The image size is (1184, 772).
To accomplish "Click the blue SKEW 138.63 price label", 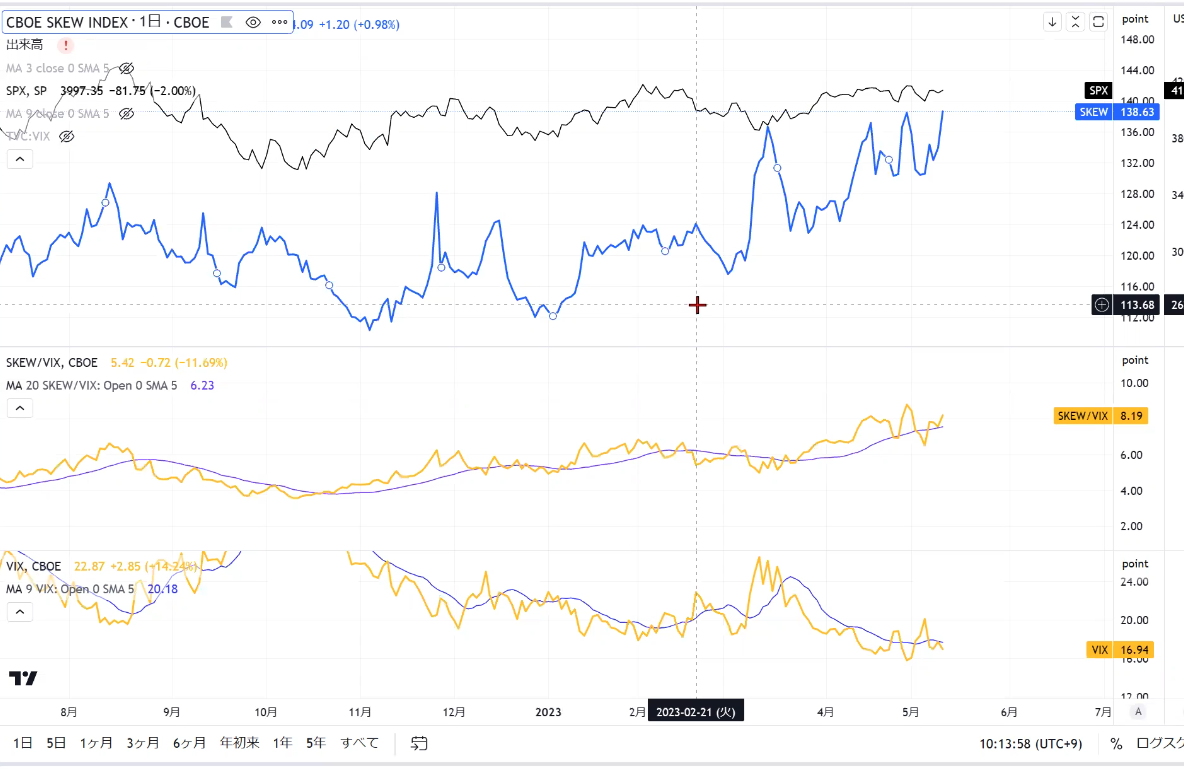I will (1117, 112).
